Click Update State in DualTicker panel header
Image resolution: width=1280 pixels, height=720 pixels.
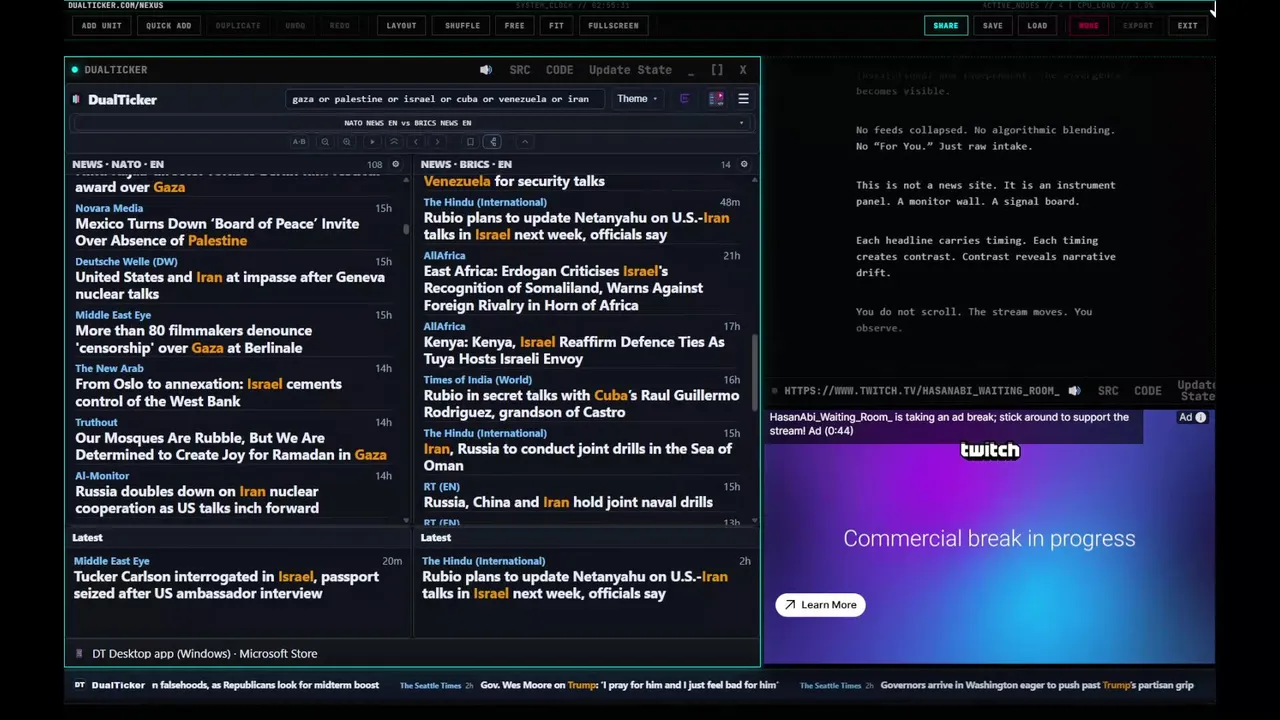coord(630,70)
